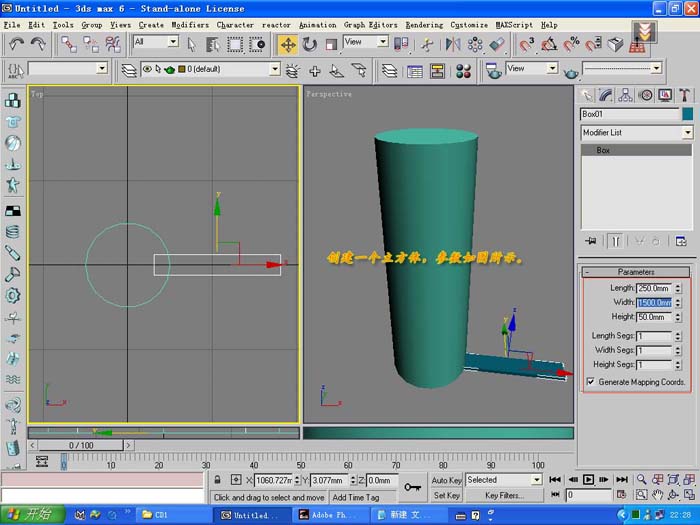Activate Select and Uniform Scale tool
700x525 pixels.
pyautogui.click(x=331, y=45)
